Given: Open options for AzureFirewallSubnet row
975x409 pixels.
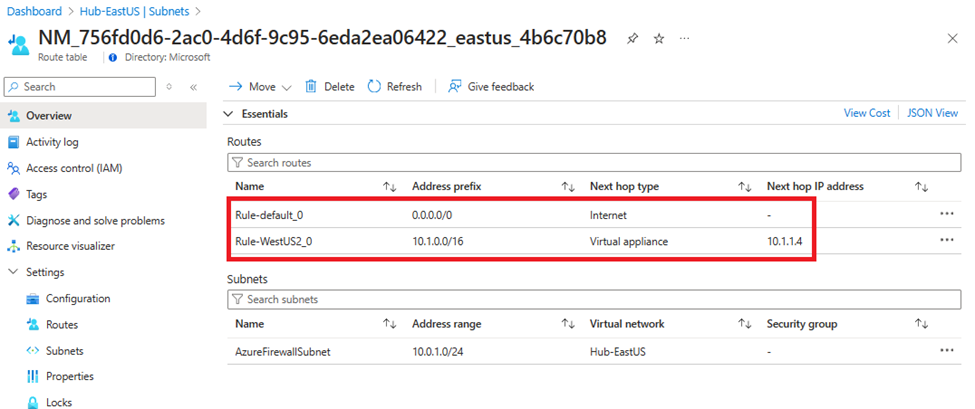Looking at the screenshot, I should 946,351.
